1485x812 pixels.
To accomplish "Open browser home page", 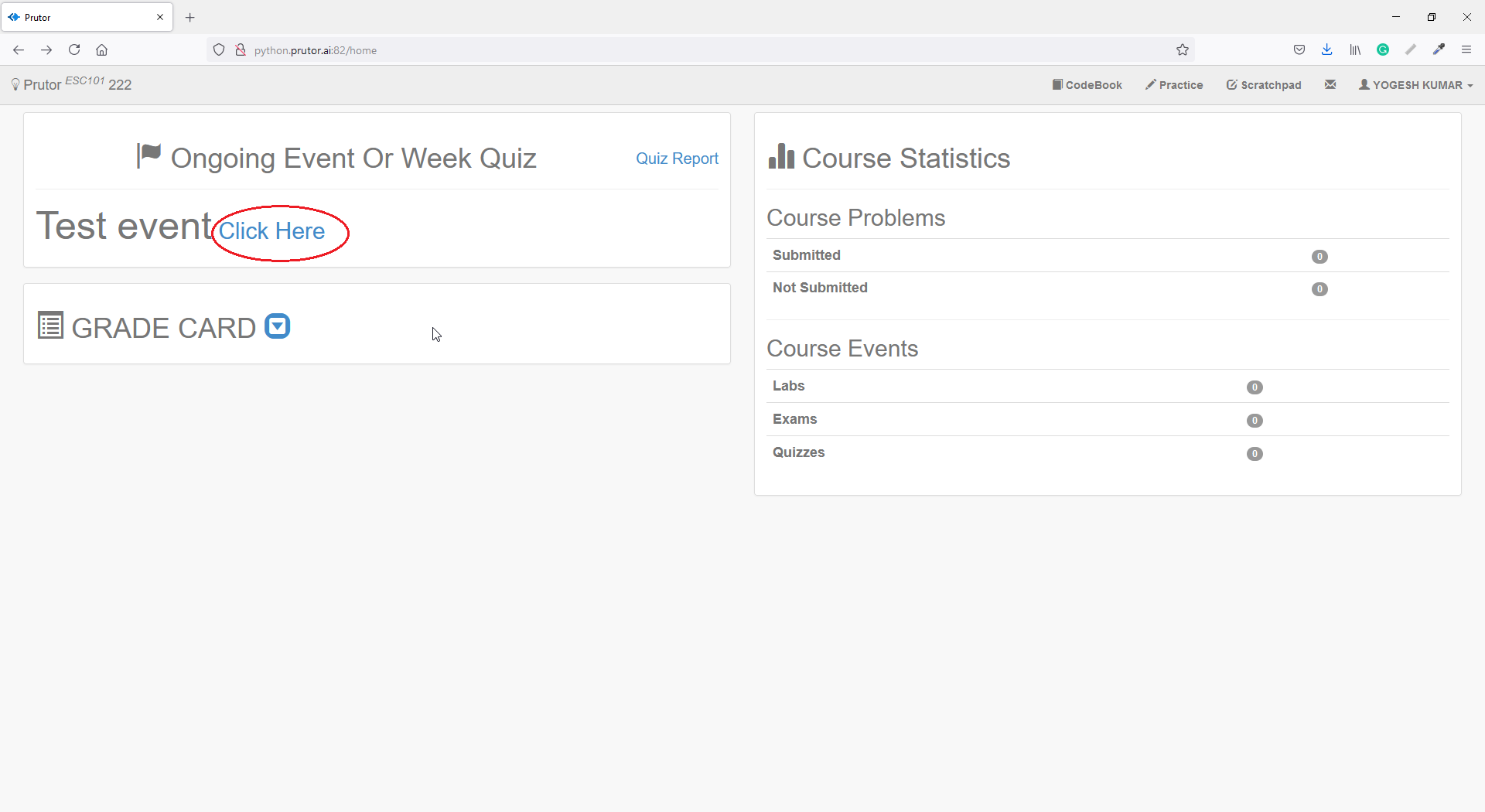I will click(101, 50).
